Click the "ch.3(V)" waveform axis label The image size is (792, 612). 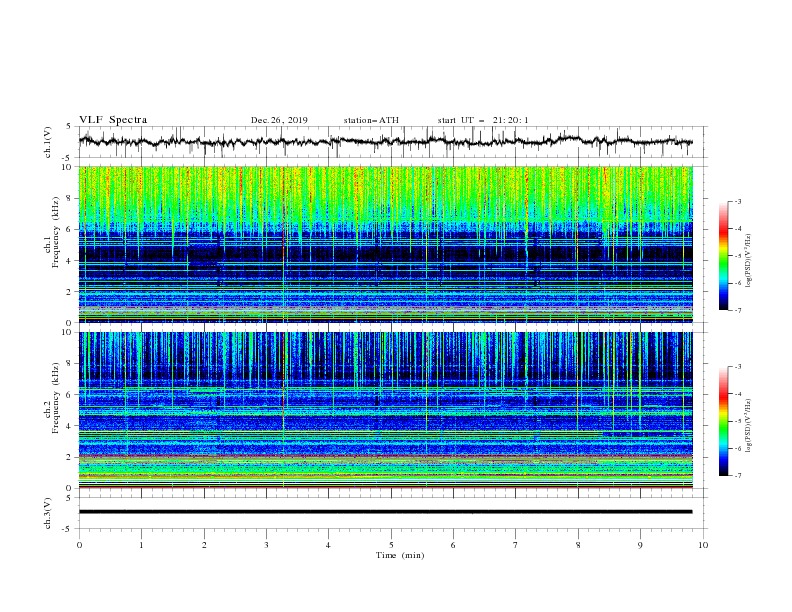pyautogui.click(x=48, y=514)
